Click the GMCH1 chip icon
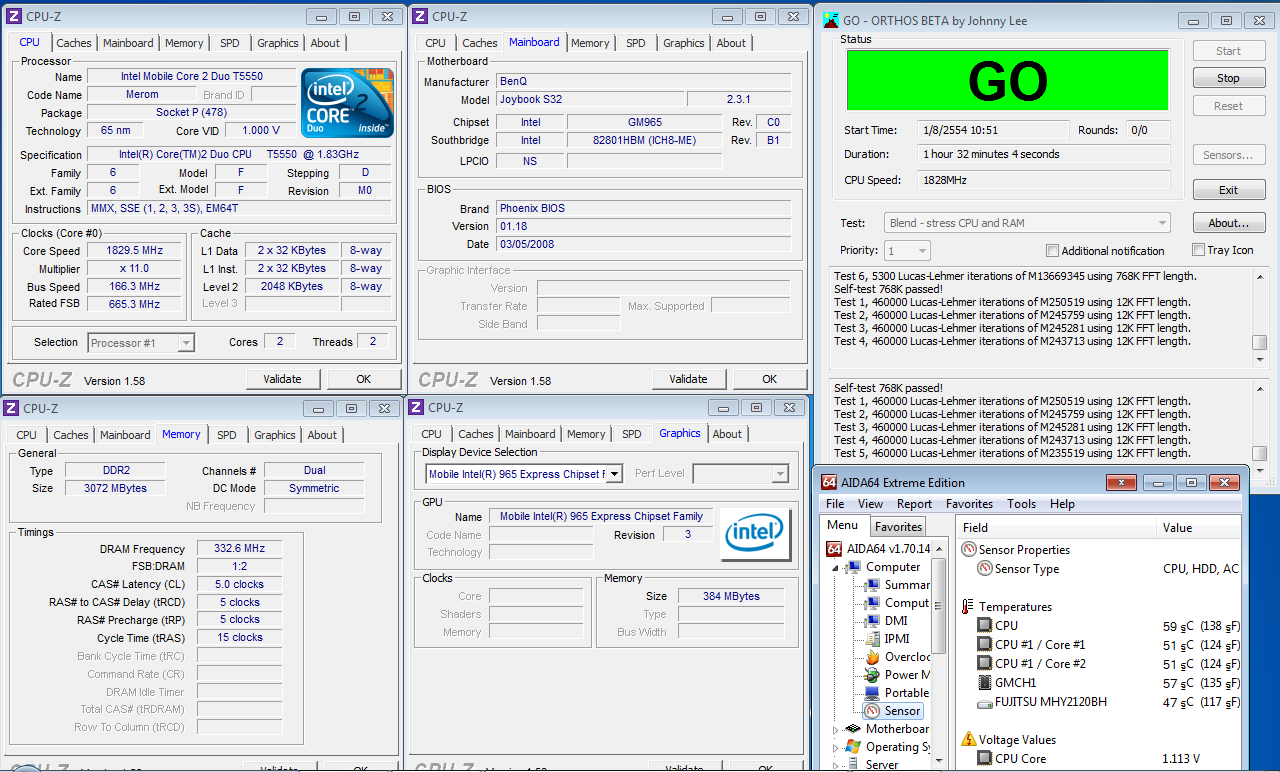Viewport: 1280px width, 772px height. [x=985, y=683]
